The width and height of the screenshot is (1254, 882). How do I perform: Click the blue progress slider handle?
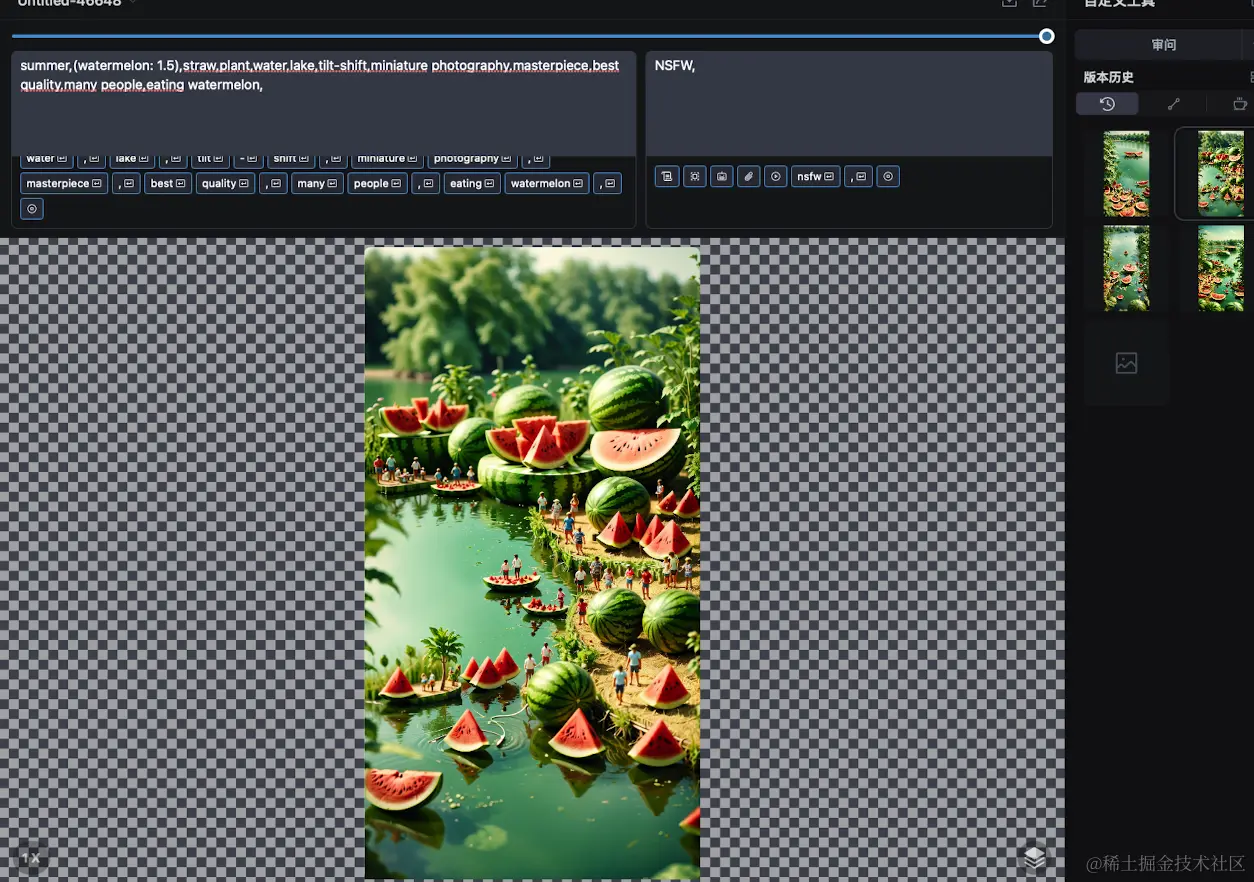pos(1046,36)
